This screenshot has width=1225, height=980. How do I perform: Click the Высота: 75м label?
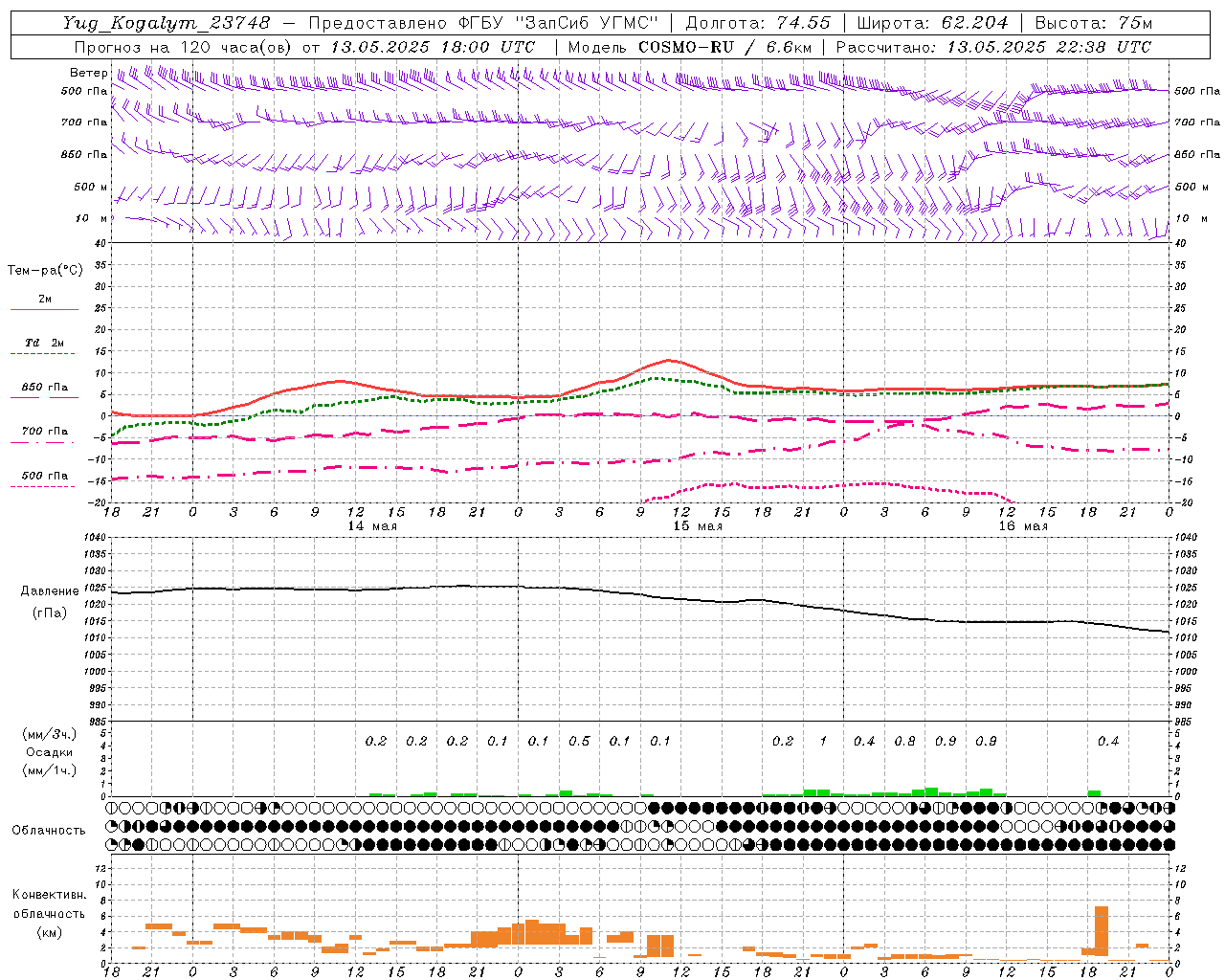click(1094, 23)
